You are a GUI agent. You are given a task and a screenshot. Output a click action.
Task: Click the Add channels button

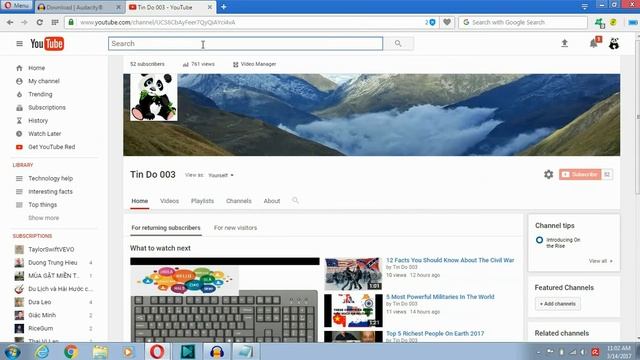coord(558,304)
